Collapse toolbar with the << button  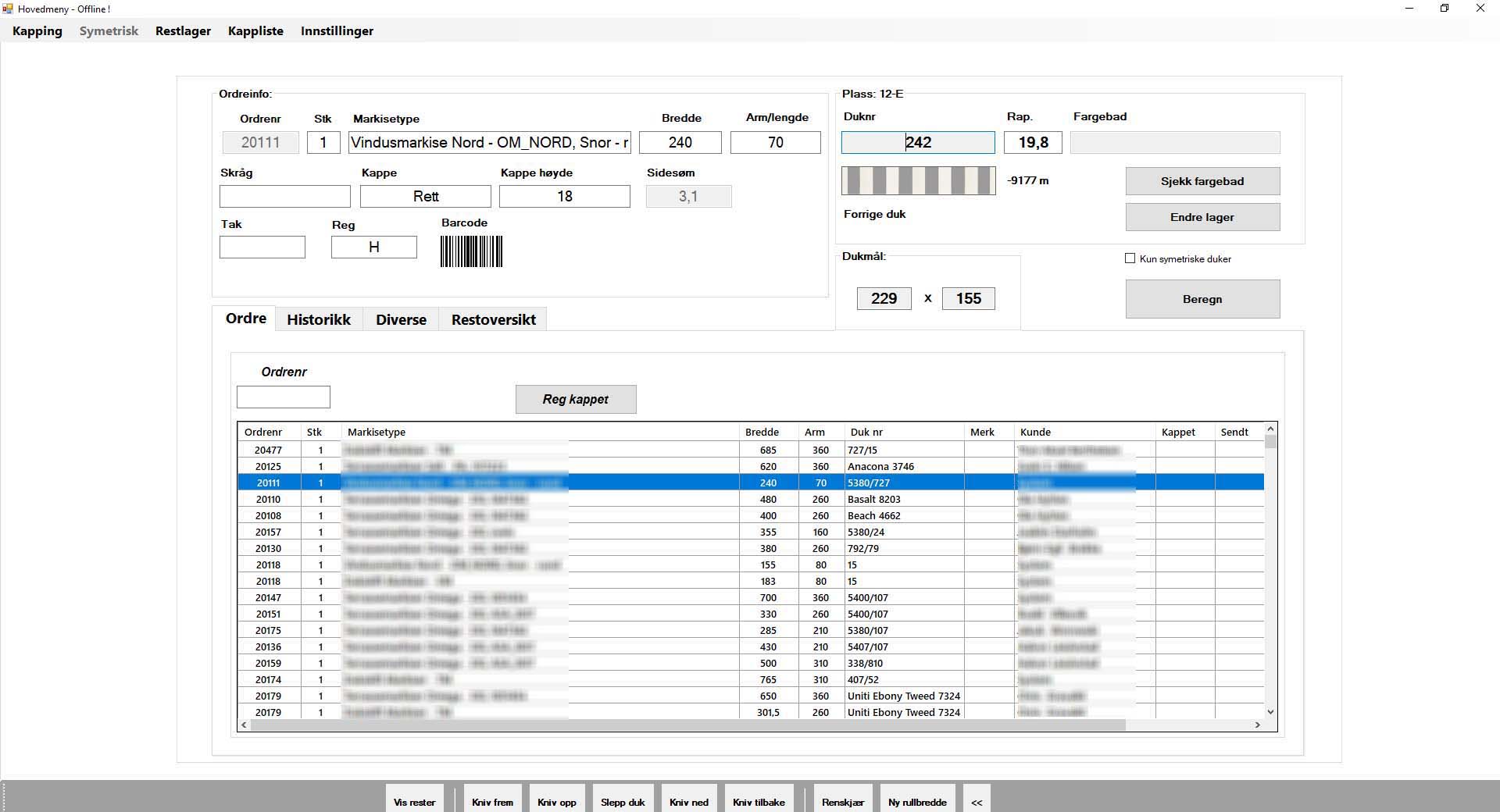pos(977,801)
